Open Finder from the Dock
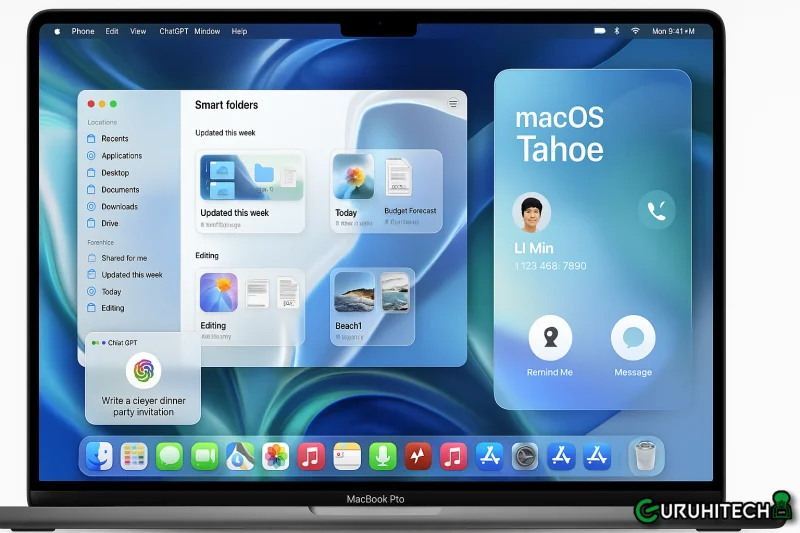 click(99, 455)
